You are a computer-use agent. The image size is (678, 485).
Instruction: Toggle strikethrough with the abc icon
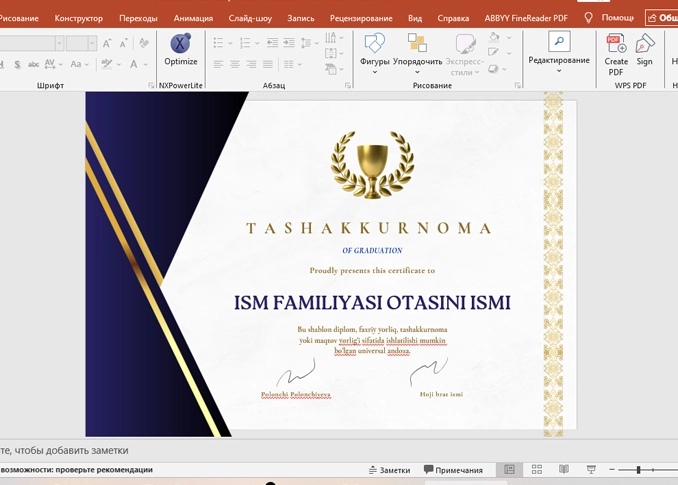pyautogui.click(x=33, y=64)
